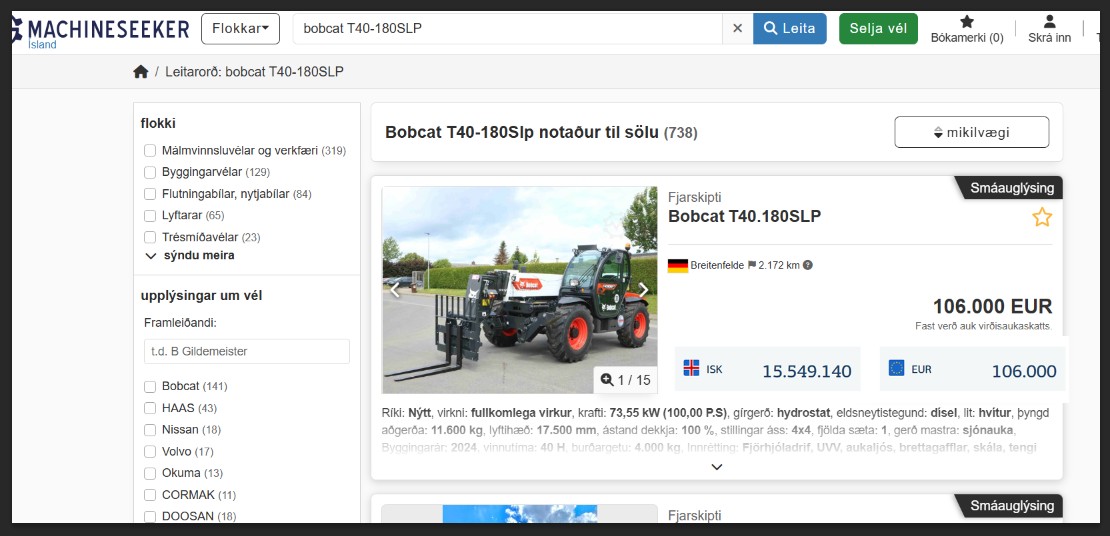The image size is (1110, 536).
Task: Click the German flag by Breitenfelde
Action: pos(677,266)
